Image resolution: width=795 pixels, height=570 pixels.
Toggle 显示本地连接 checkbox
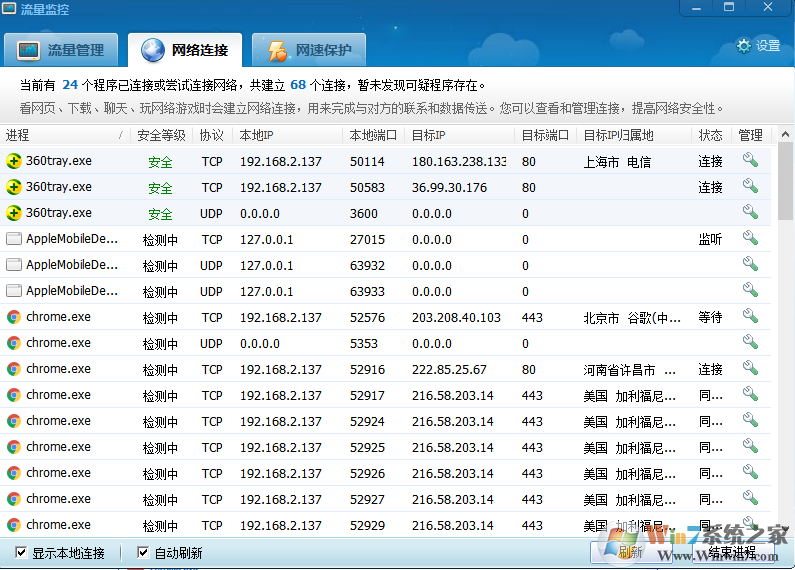coord(22,552)
